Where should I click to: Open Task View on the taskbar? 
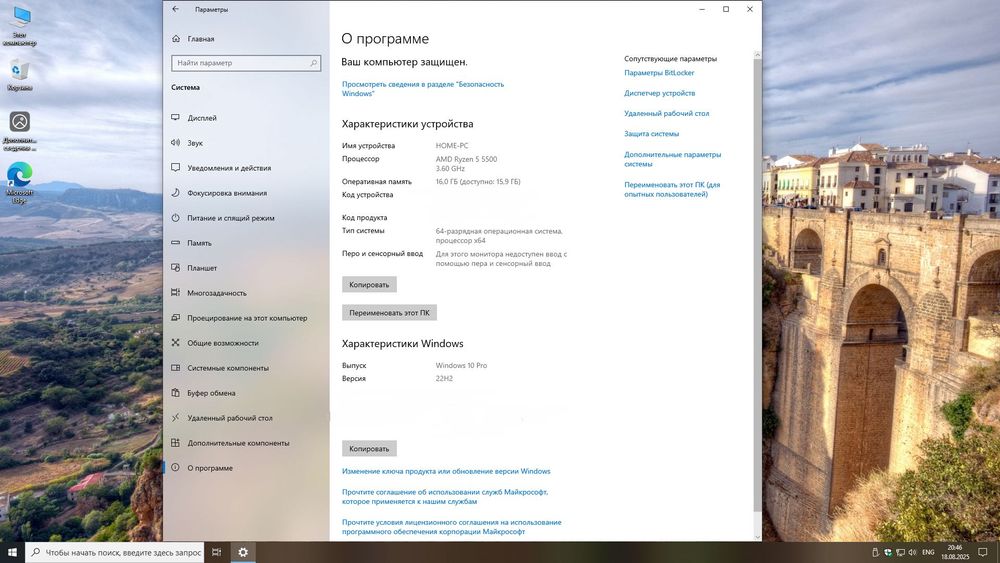[217, 552]
